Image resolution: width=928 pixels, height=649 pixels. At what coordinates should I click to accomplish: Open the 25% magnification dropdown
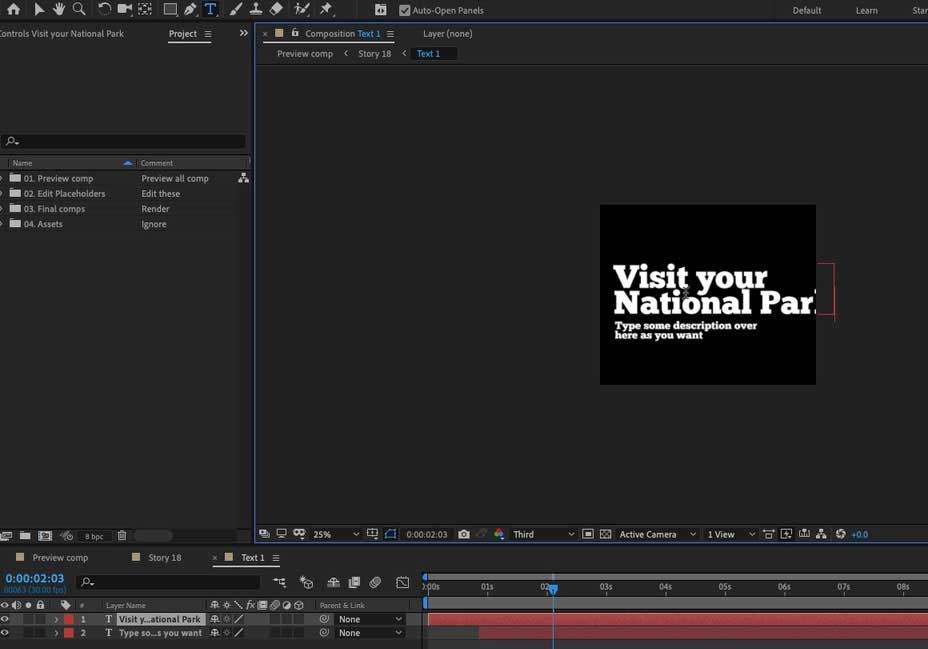[x=336, y=534]
